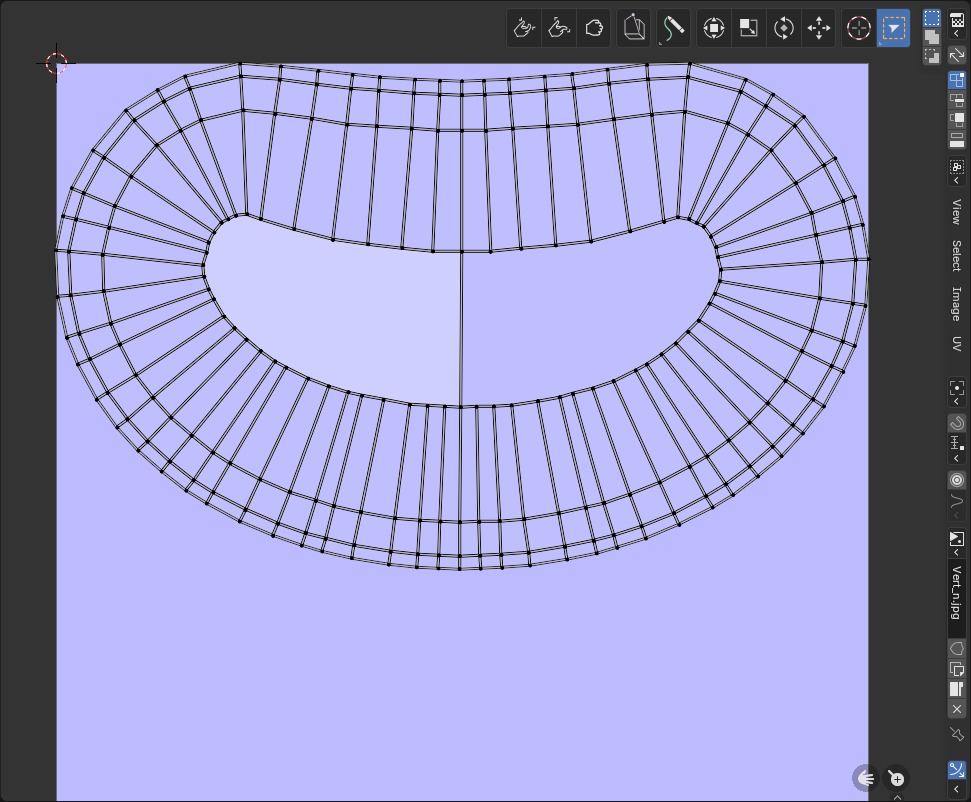Click the zoom view magnifier gizmo

pos(895,778)
